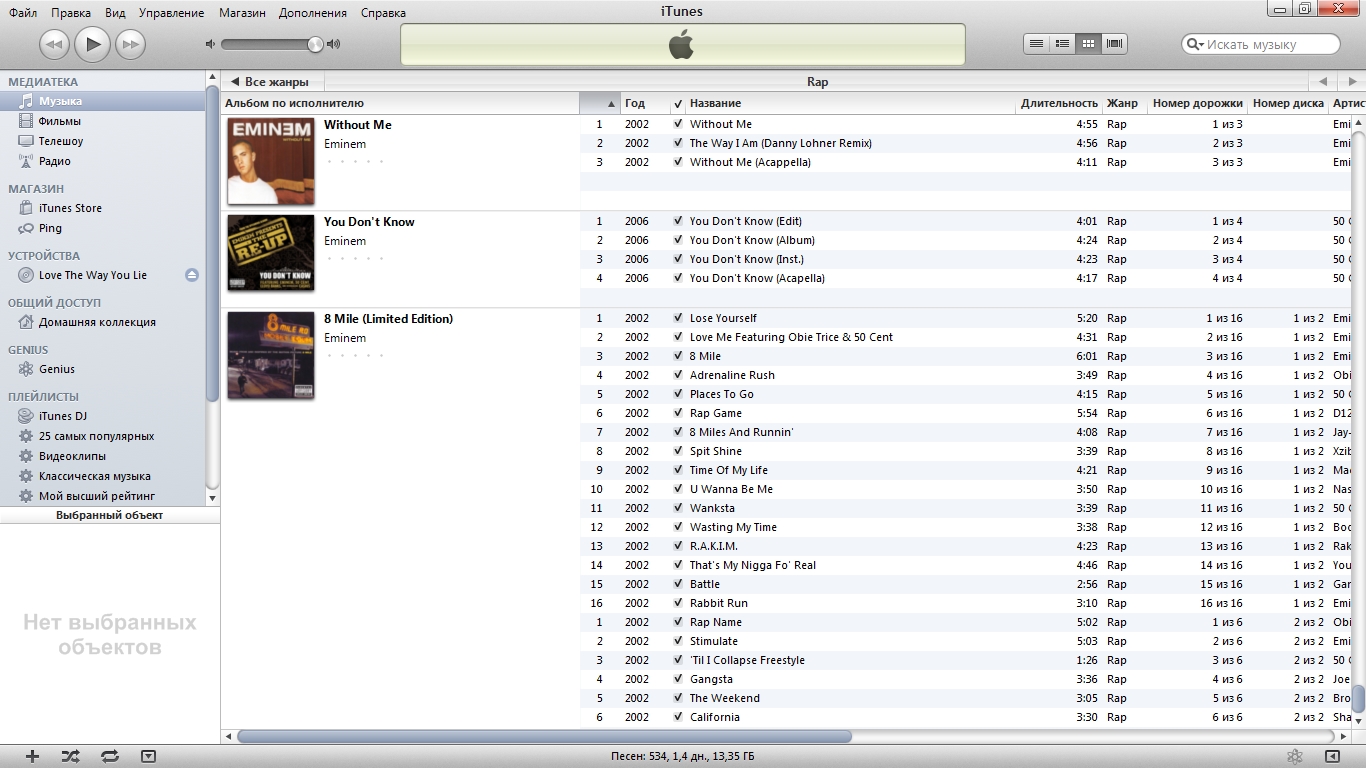Image resolution: width=1366 pixels, height=768 pixels.
Task: Sort by Альбом по исполнителю header
Action: (400, 103)
